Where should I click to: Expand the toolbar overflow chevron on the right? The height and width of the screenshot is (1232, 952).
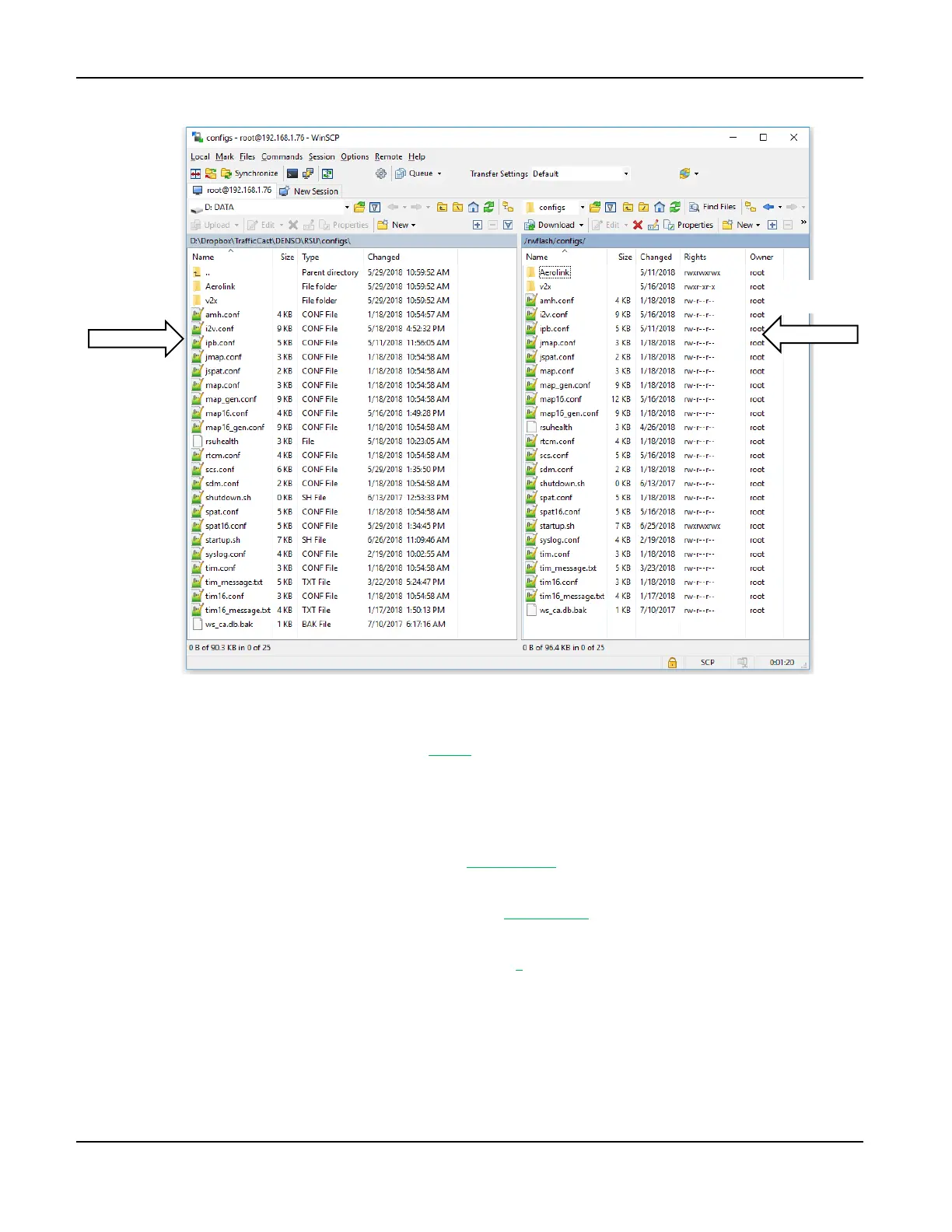coord(803,223)
